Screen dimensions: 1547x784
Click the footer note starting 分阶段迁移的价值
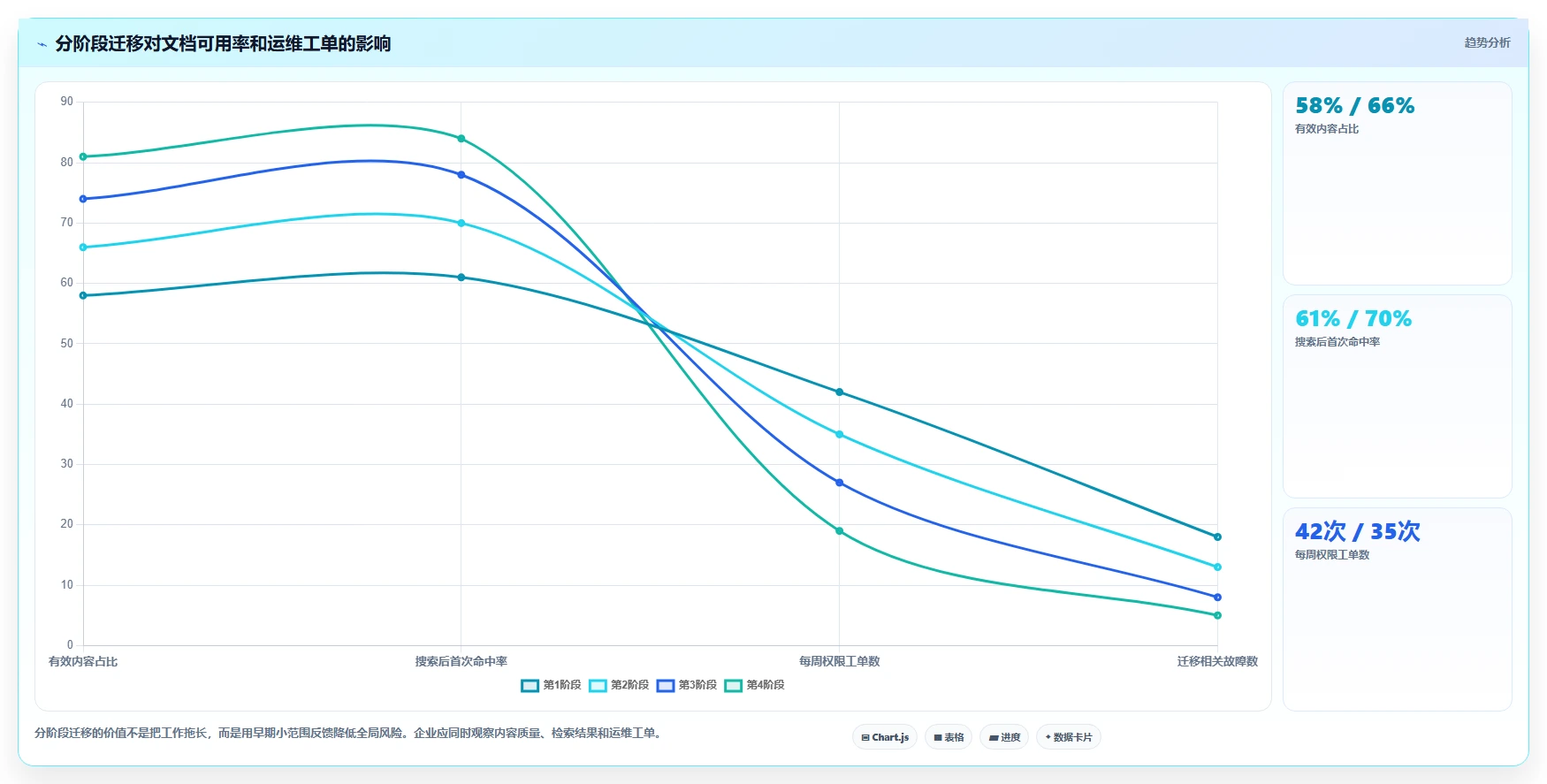coord(349,733)
